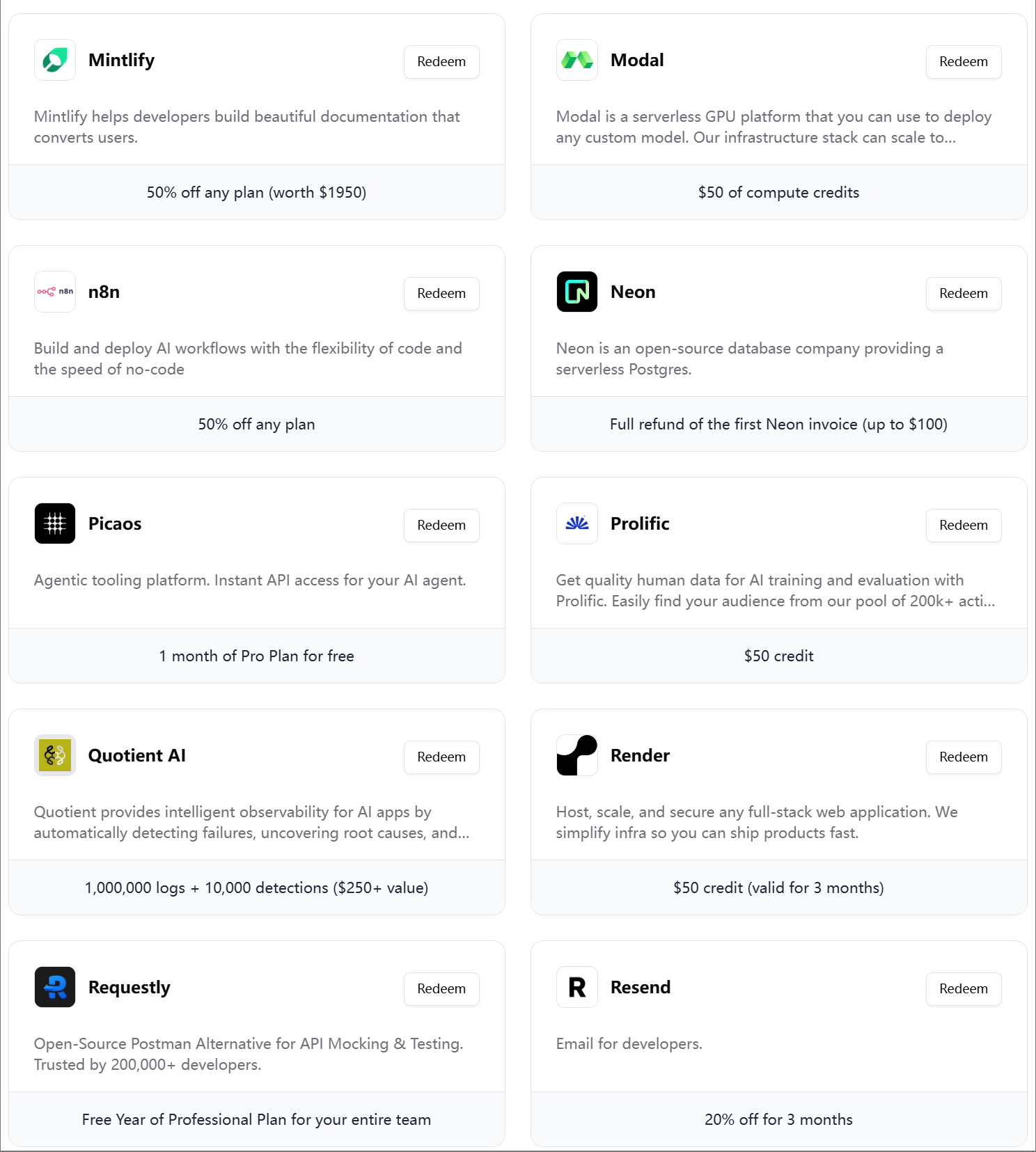Click the blue Prolific logo icon

click(577, 523)
